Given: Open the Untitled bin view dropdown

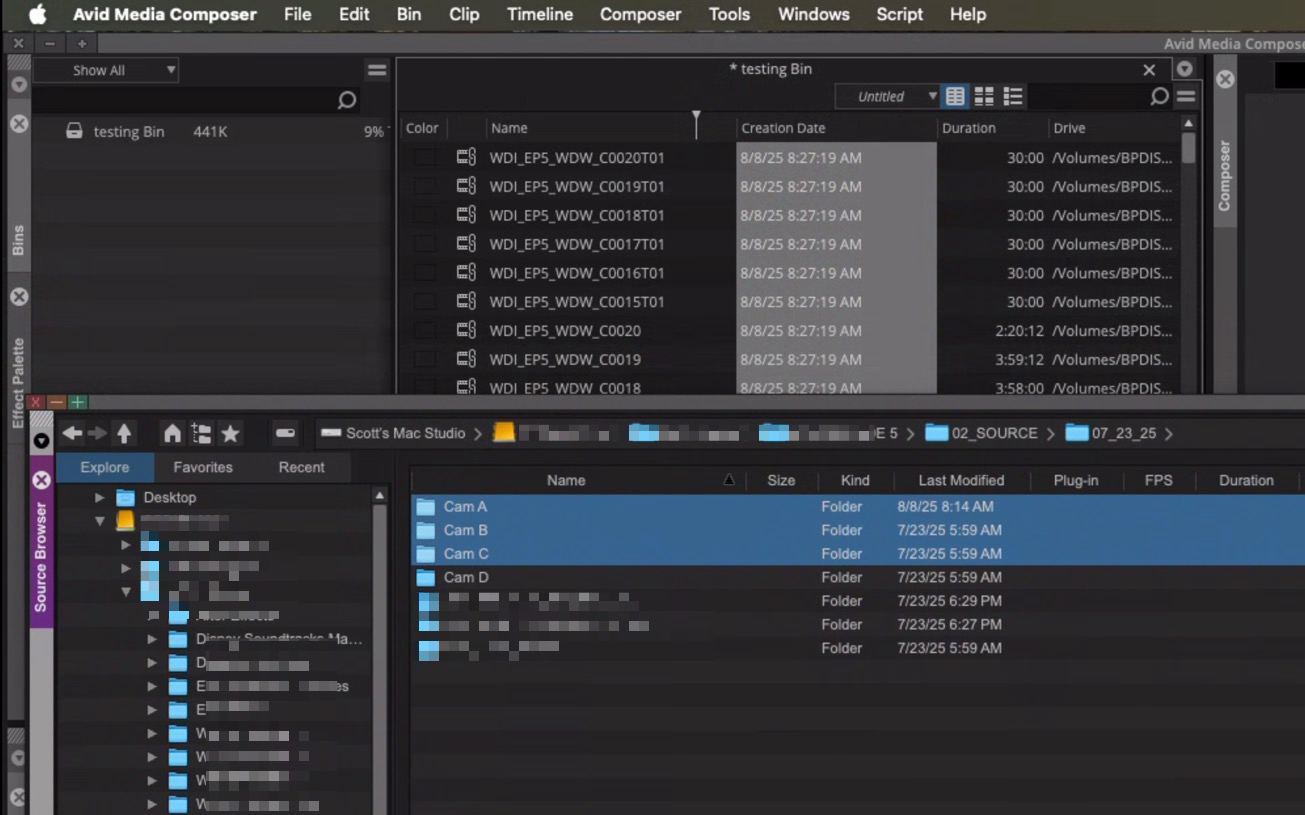Looking at the screenshot, I should point(887,96).
